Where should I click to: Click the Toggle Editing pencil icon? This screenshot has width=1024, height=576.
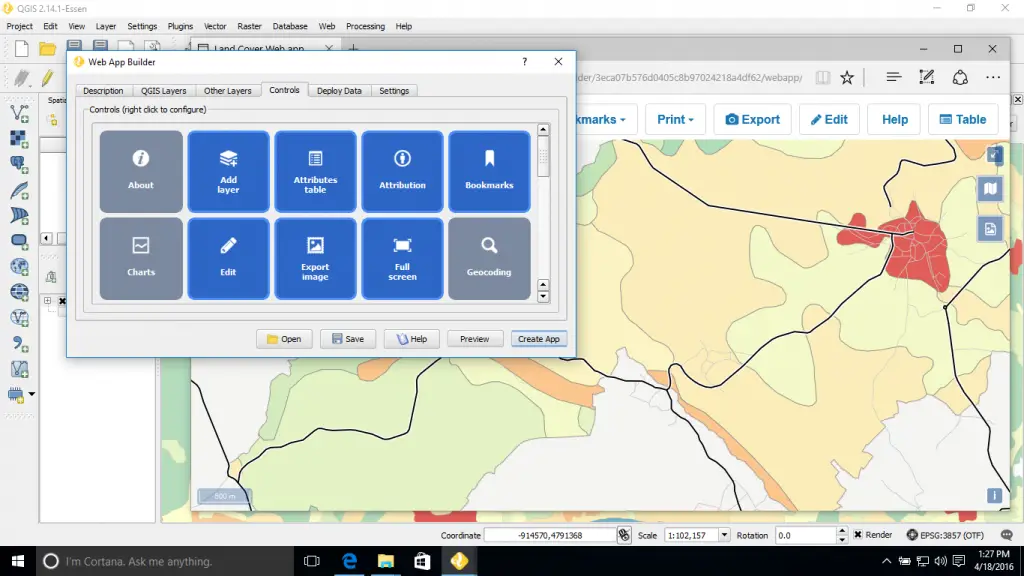click(x=48, y=78)
